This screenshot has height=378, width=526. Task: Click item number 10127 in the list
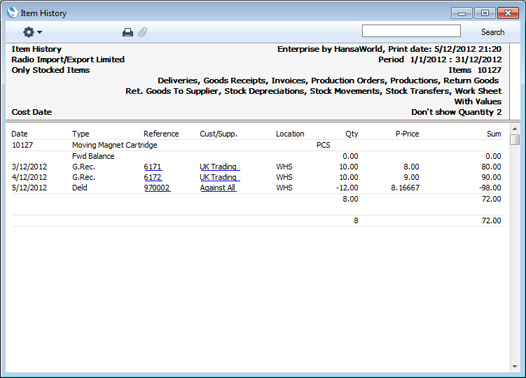coord(22,145)
